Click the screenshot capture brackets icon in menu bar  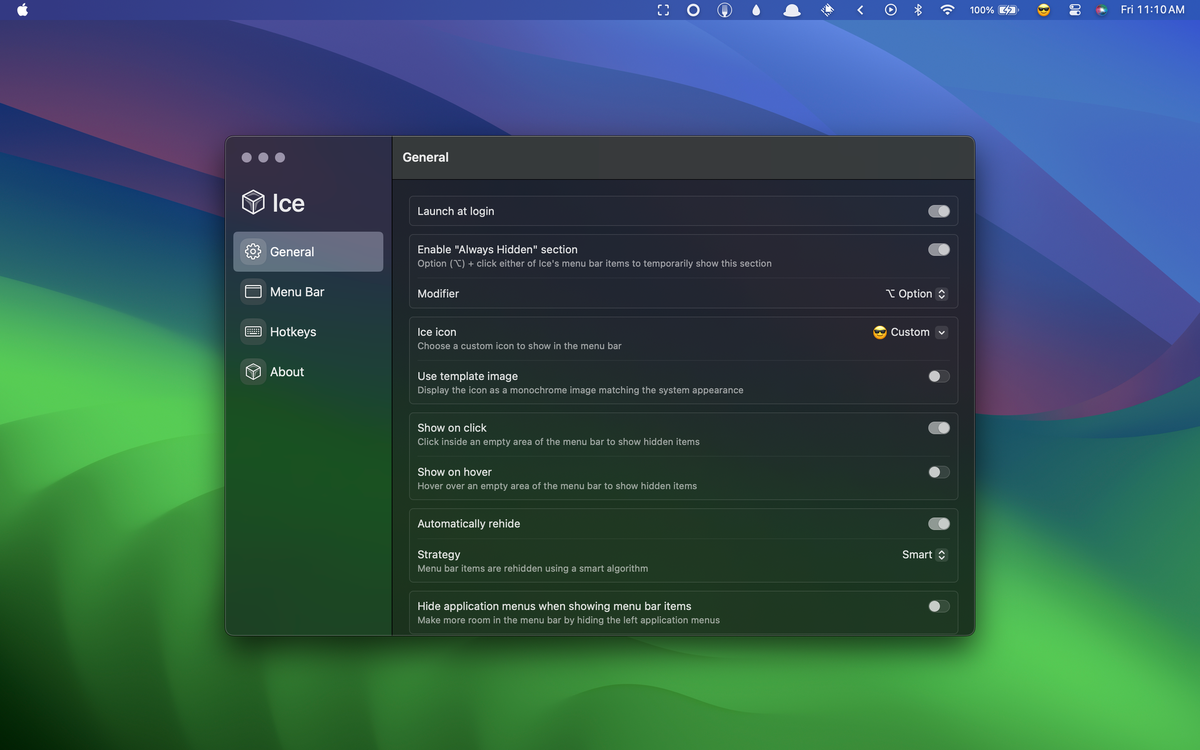(x=662, y=10)
